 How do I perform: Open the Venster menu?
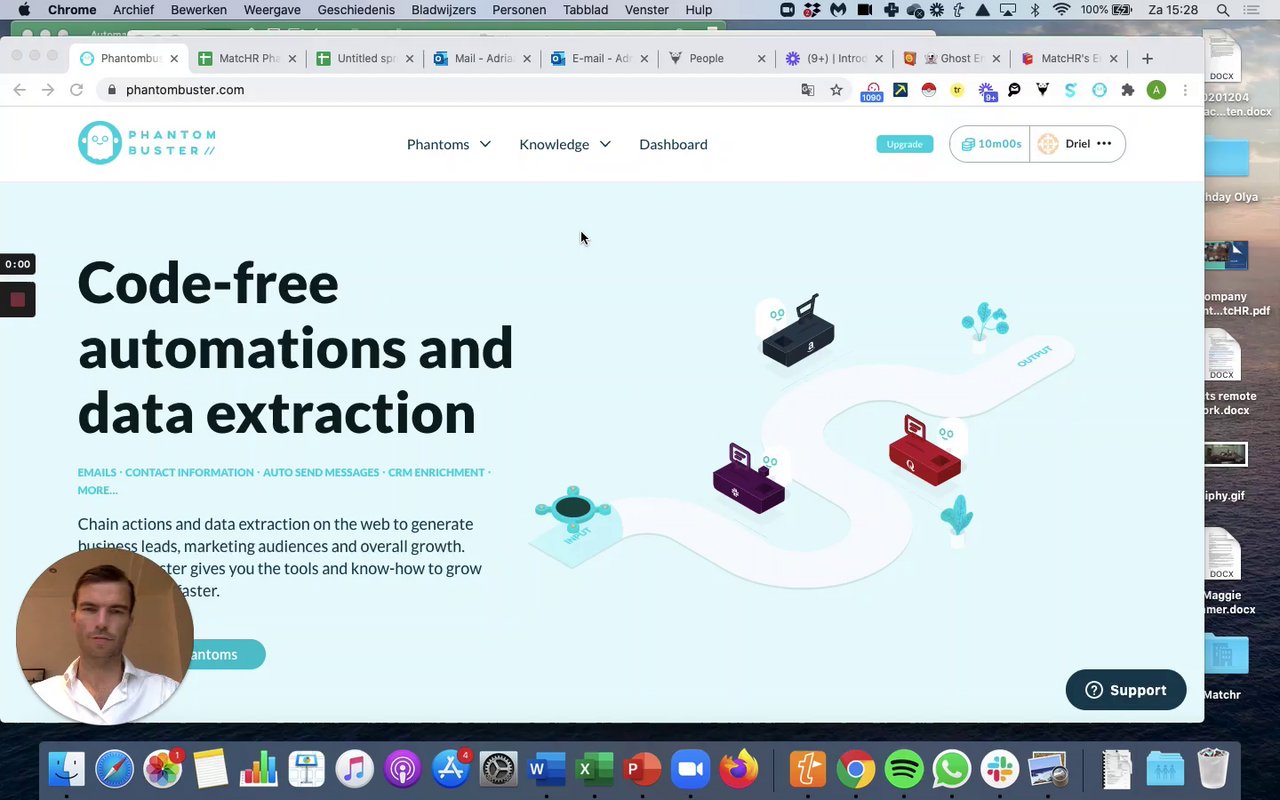click(x=647, y=10)
